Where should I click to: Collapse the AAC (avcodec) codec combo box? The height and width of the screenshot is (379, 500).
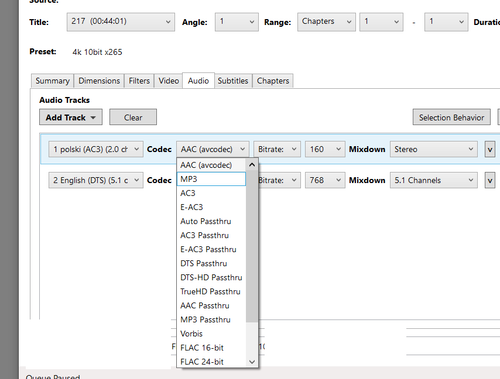click(x=212, y=149)
